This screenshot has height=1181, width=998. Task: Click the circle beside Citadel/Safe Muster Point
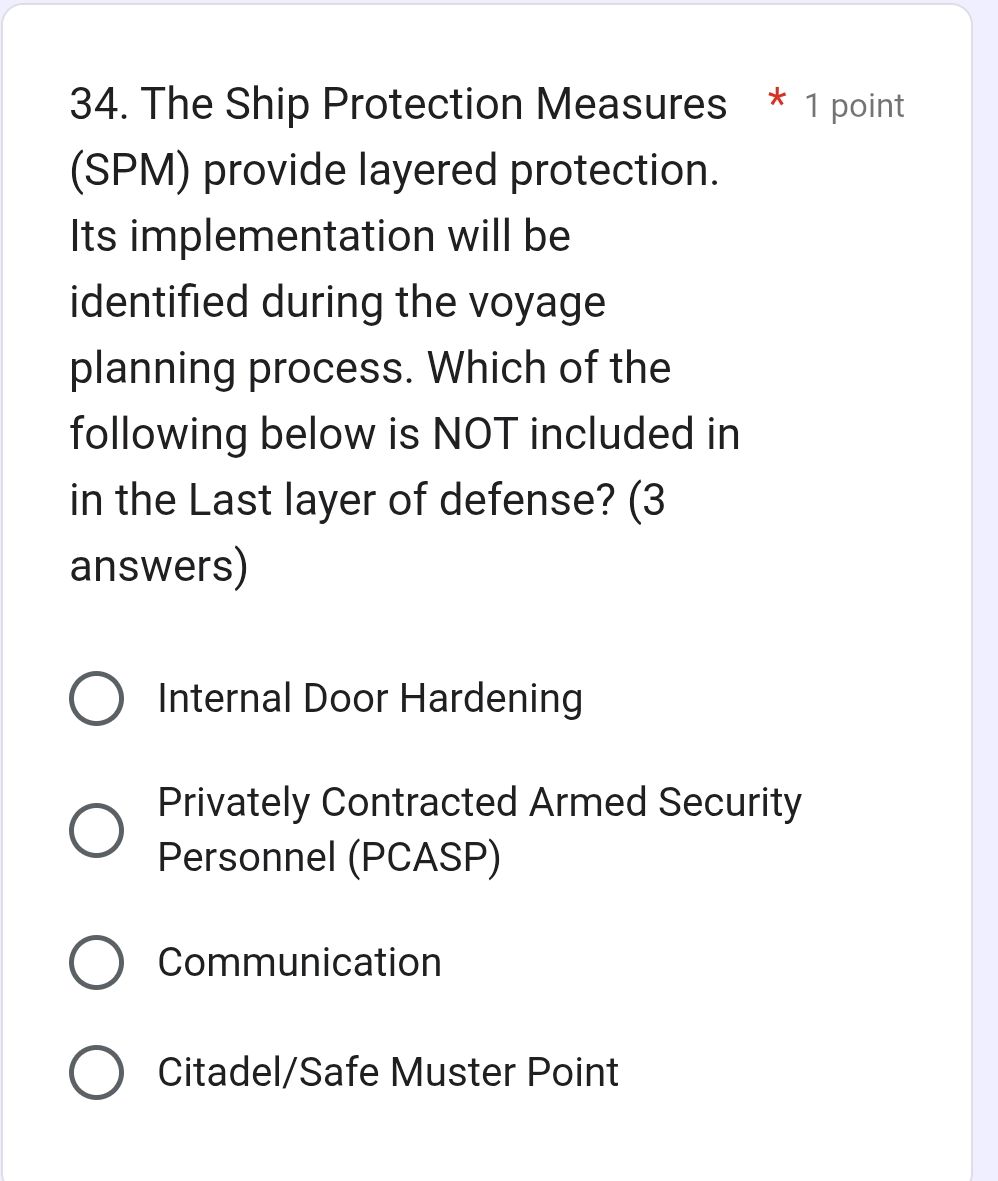(x=97, y=1071)
